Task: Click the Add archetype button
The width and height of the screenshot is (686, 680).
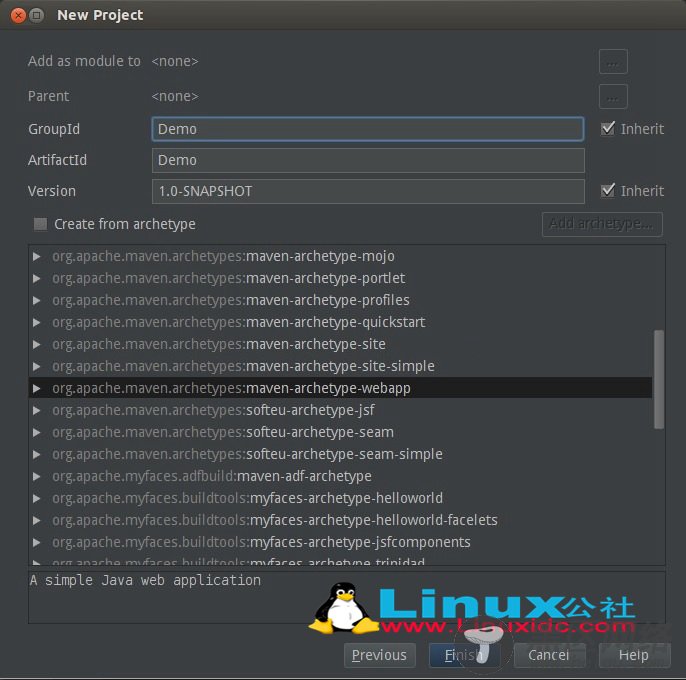Action: [x=602, y=224]
